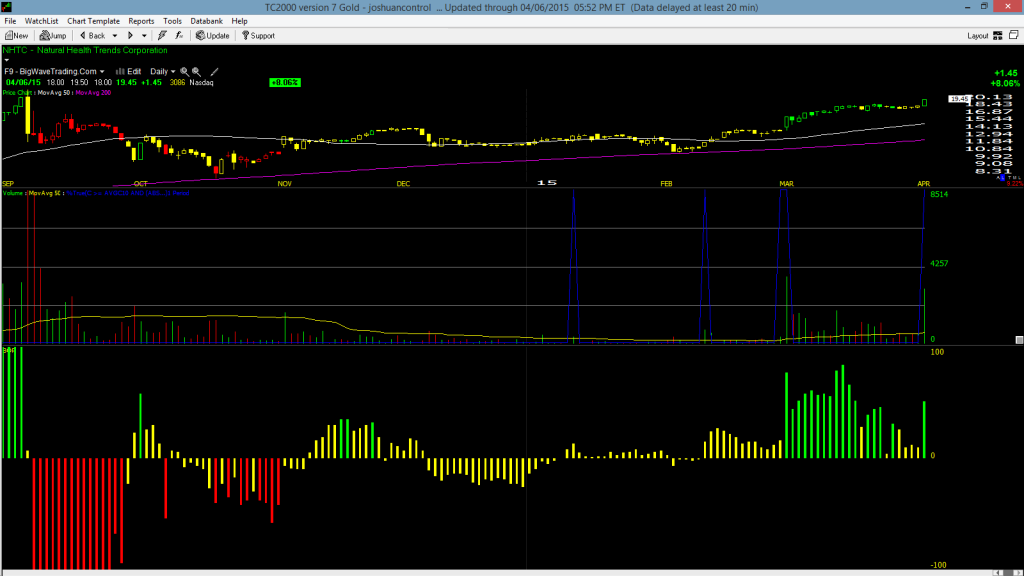1024x576 pixels.
Task: Click the MovAvg 200 indicator label
Action: point(93,93)
